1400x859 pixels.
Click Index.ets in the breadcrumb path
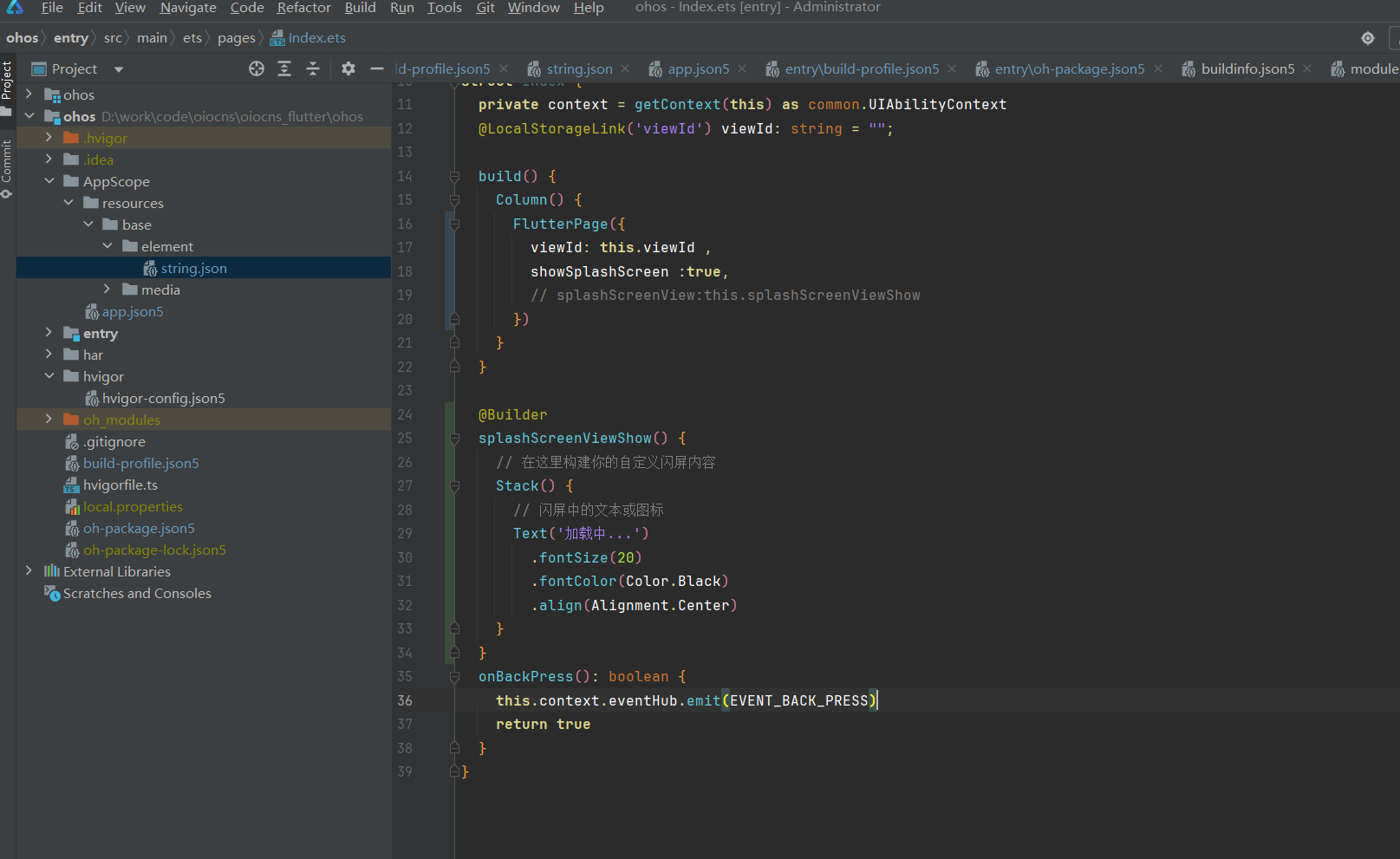pyautogui.click(x=308, y=38)
